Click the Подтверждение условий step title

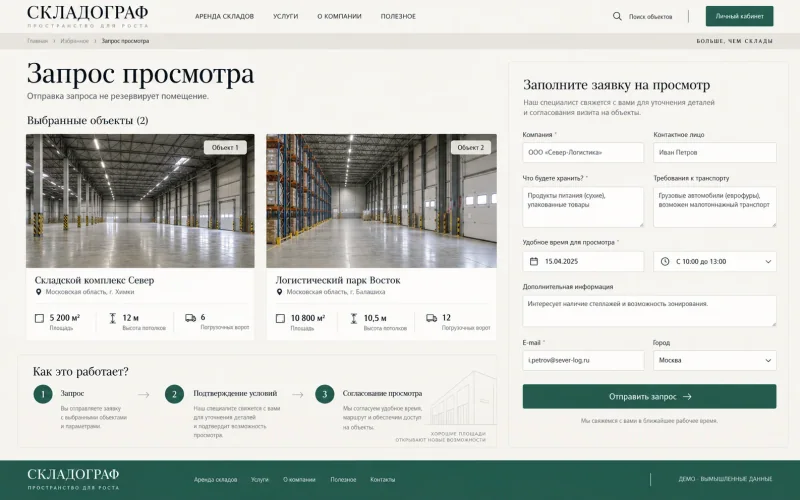[235, 393]
